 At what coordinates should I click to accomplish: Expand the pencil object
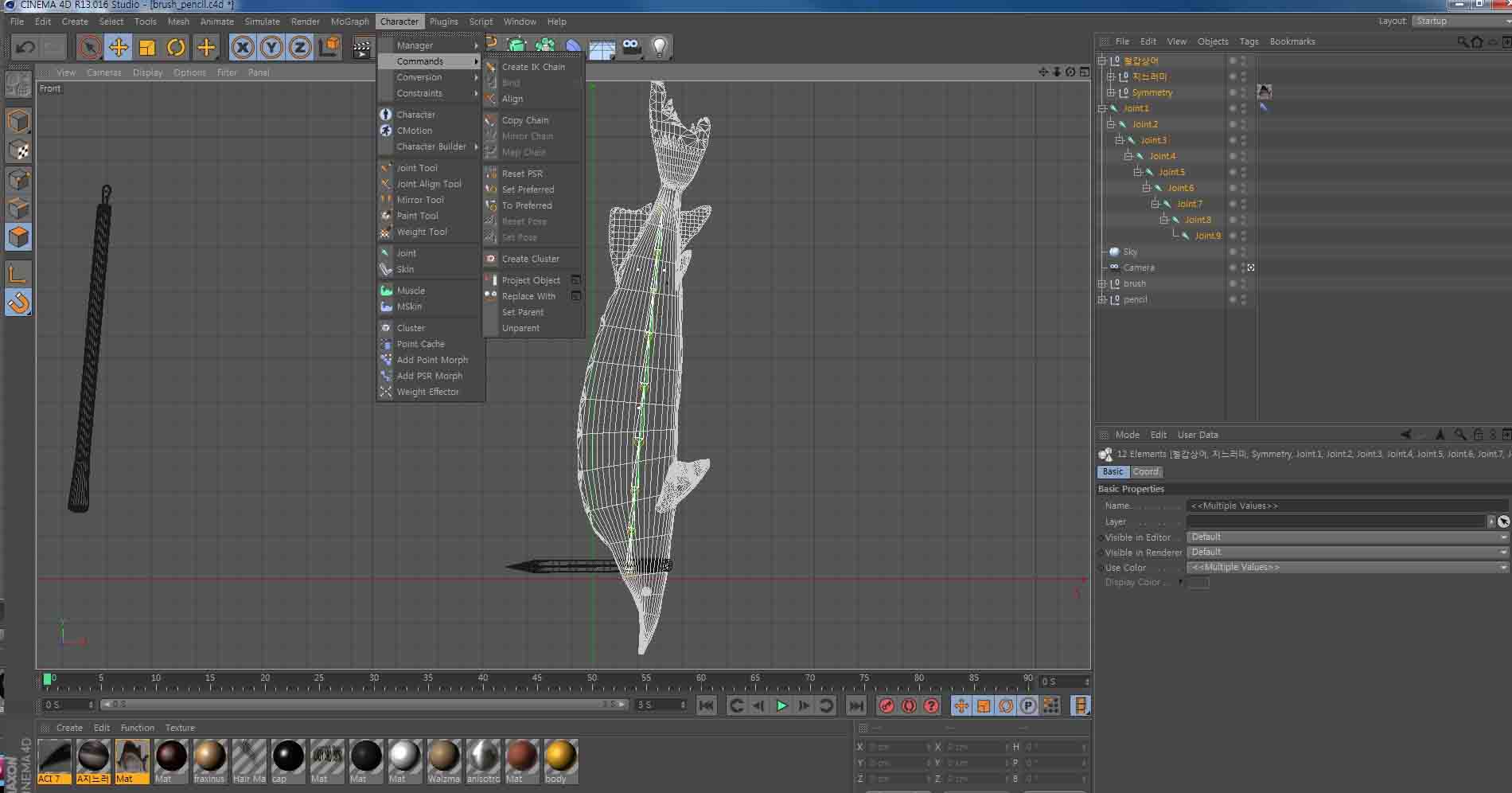point(1102,299)
